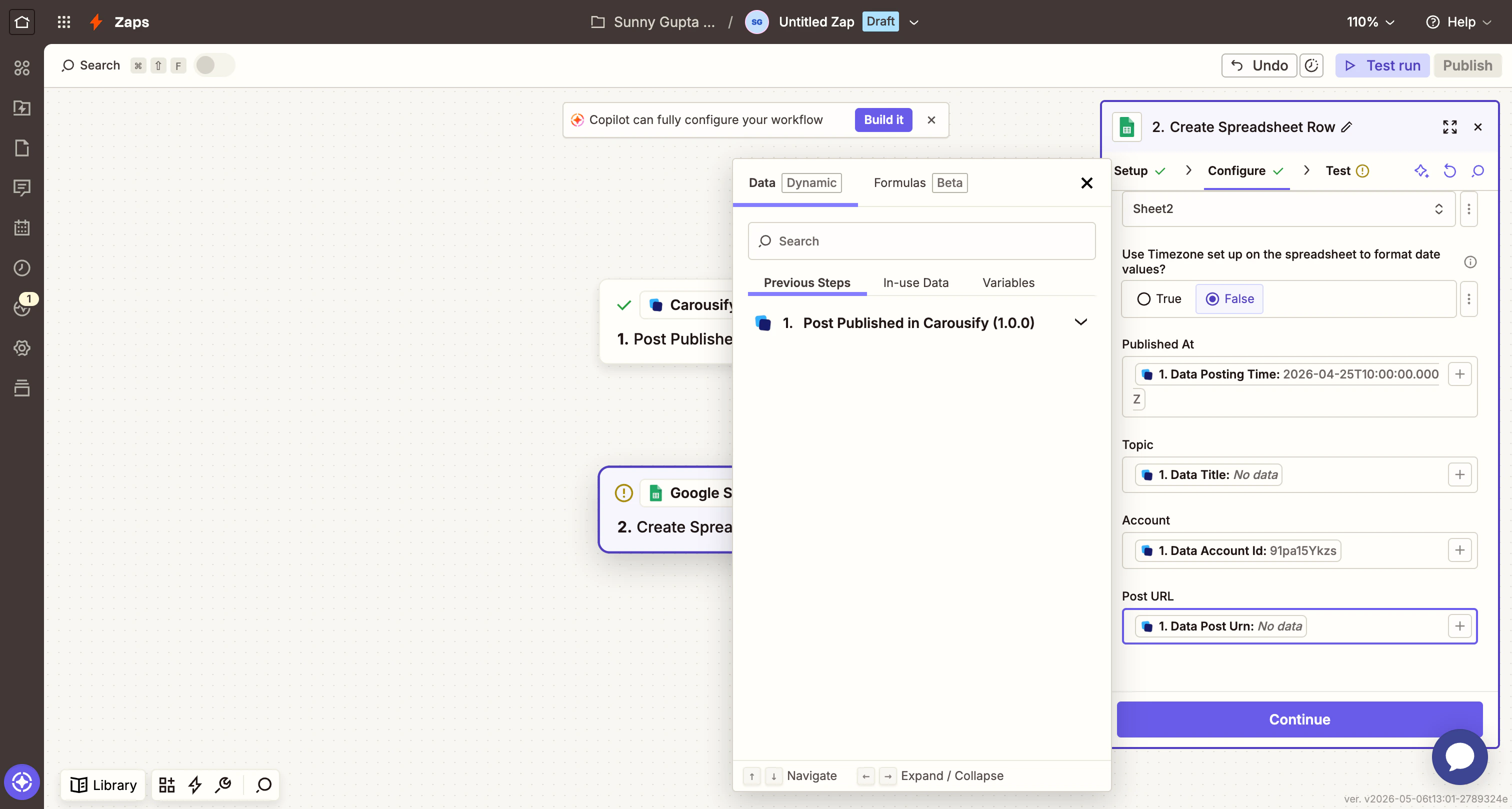This screenshot has height=809, width=1512.
Task: Open the versions stack sidebar icon
Action: [x=21, y=387]
